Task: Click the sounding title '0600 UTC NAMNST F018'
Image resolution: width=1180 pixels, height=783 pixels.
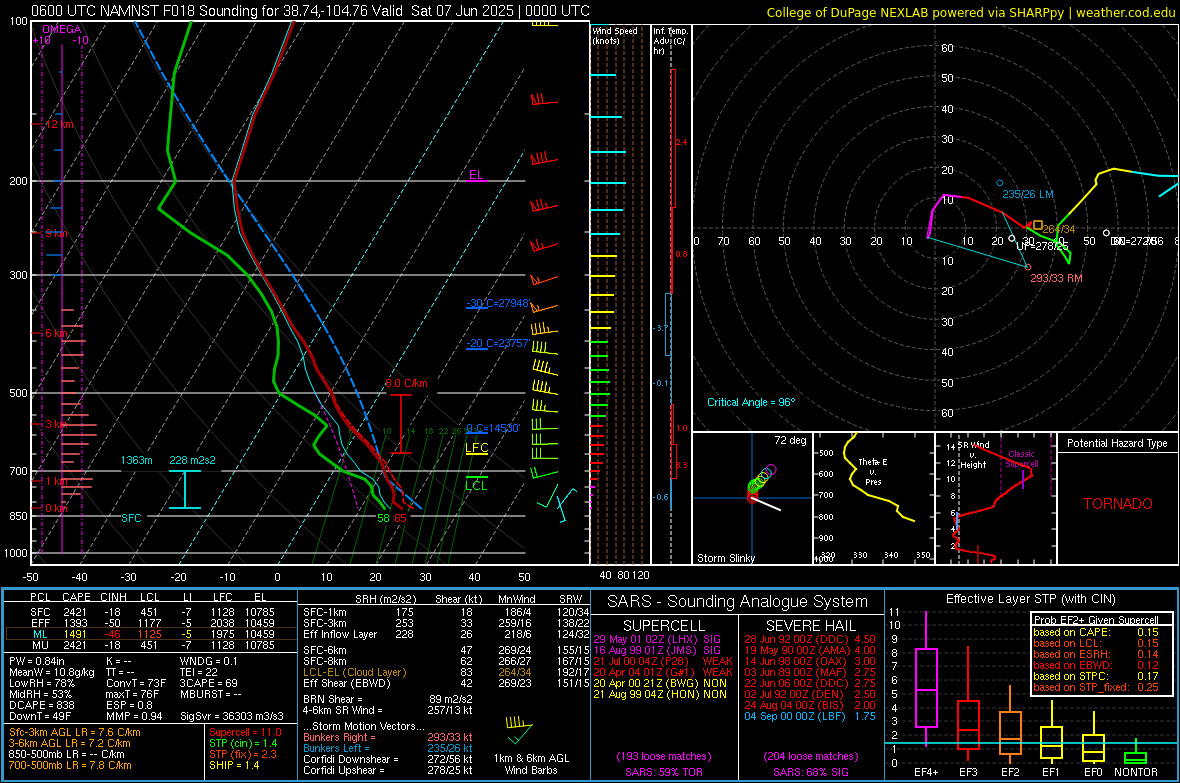Action: 123,11
